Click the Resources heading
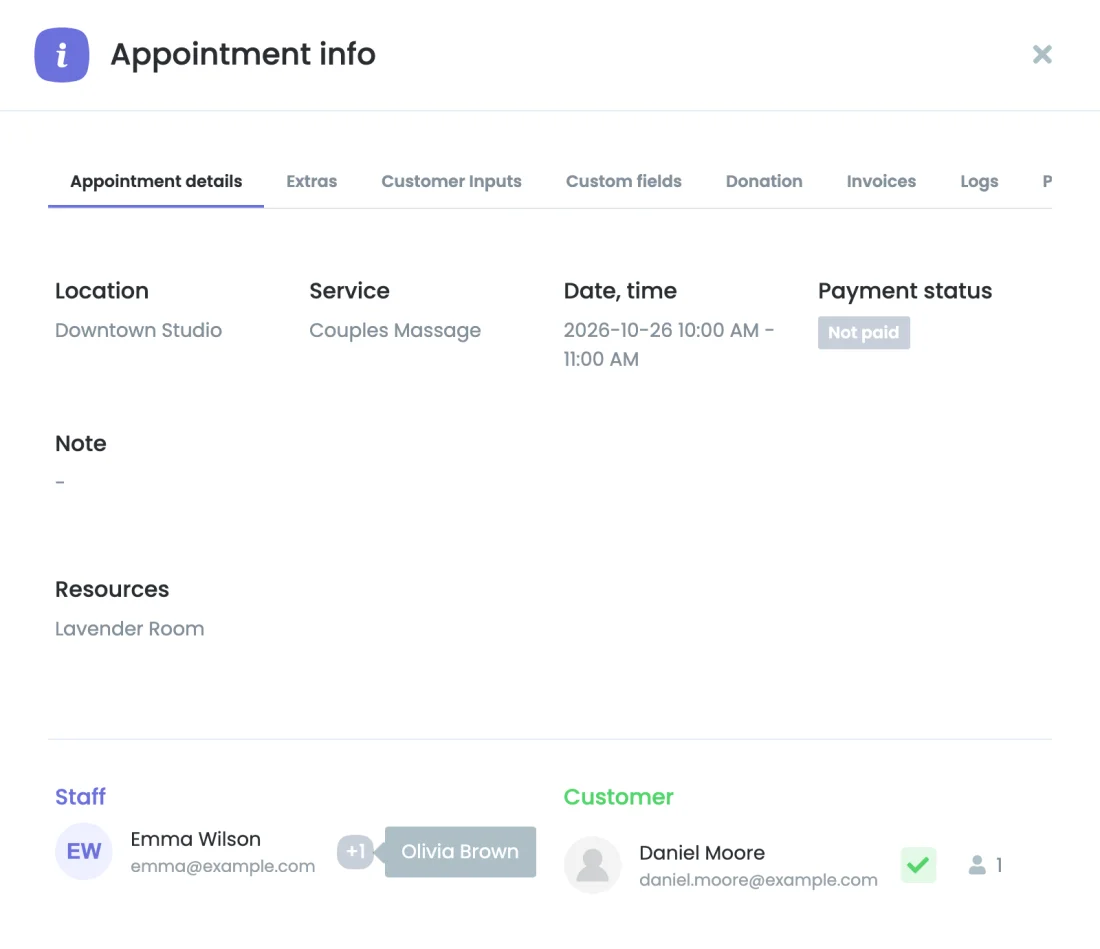 112,589
